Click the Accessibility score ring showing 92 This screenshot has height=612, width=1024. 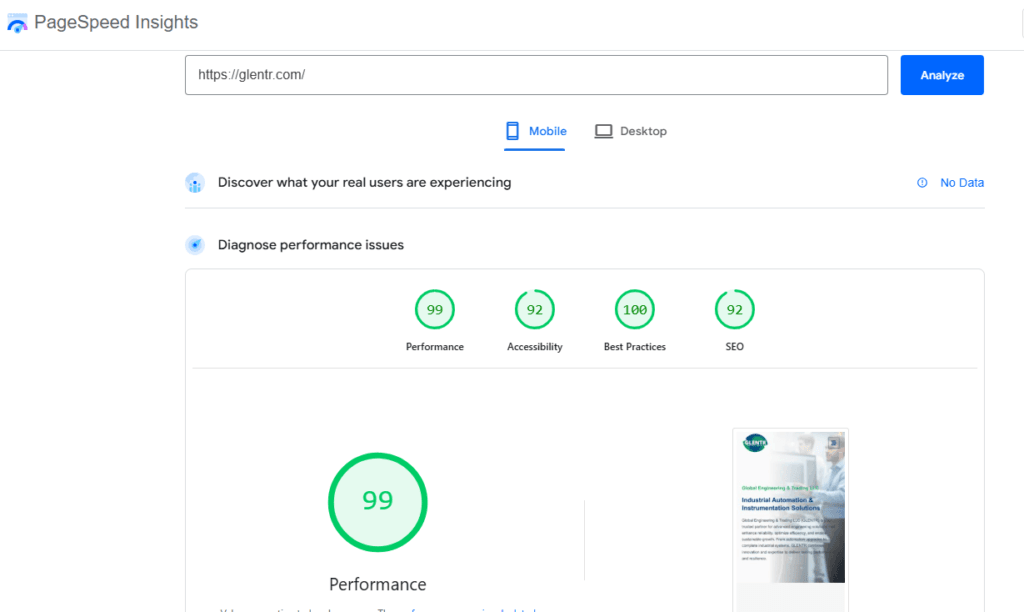point(534,309)
